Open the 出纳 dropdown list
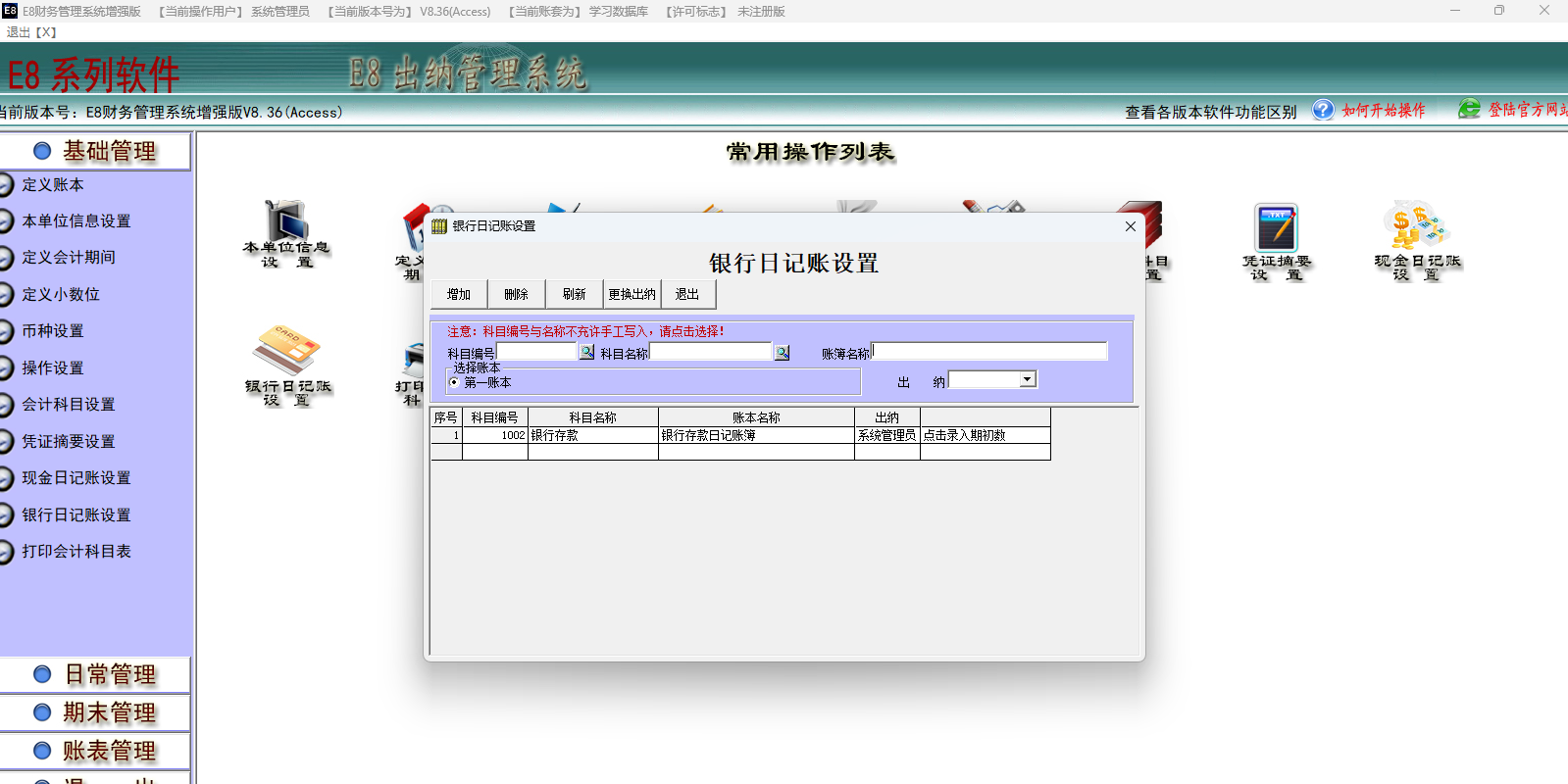 1027,379
